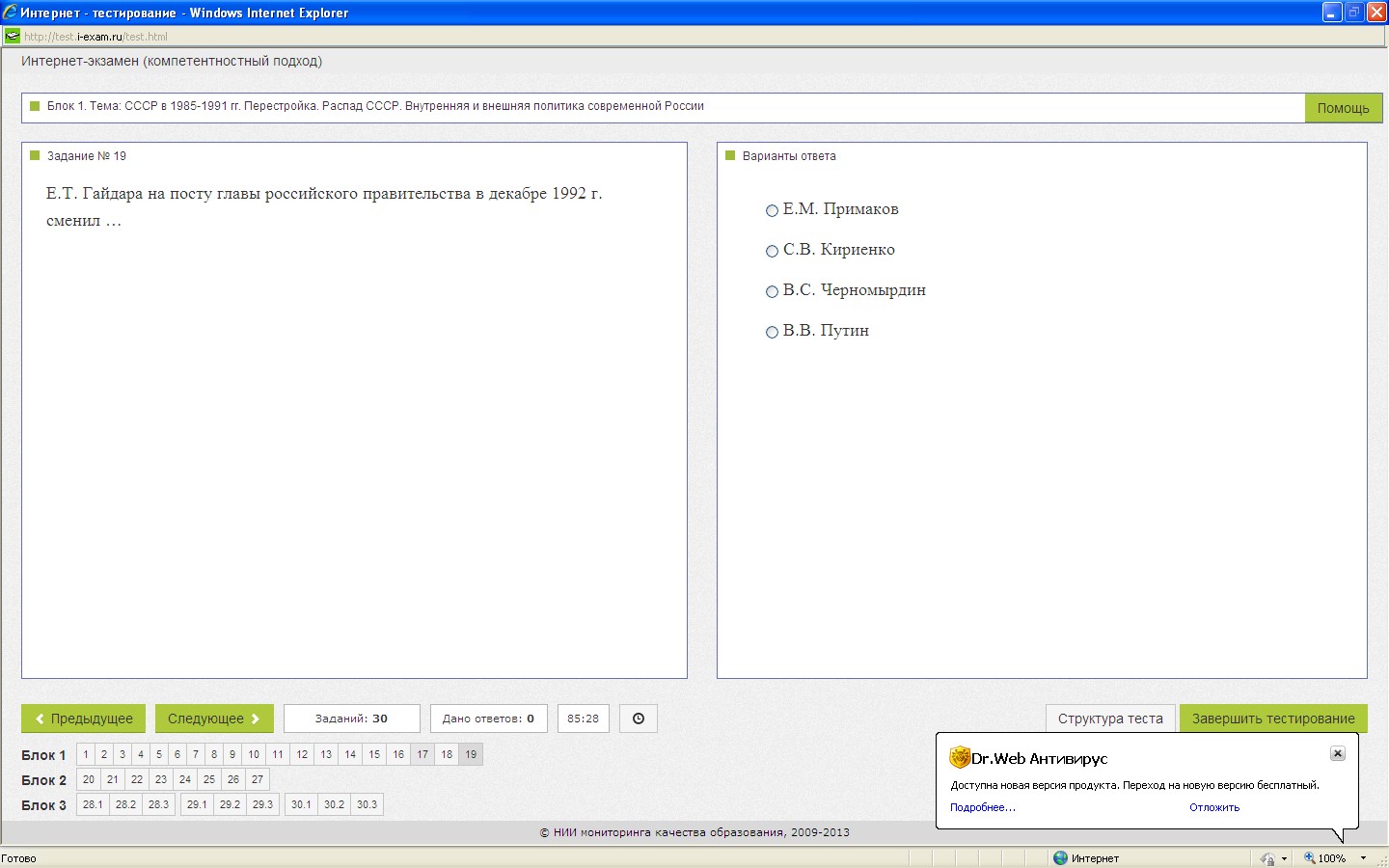Open task 28.2 in Блок 3
Screen dimensions: 1389x868
coord(125,804)
